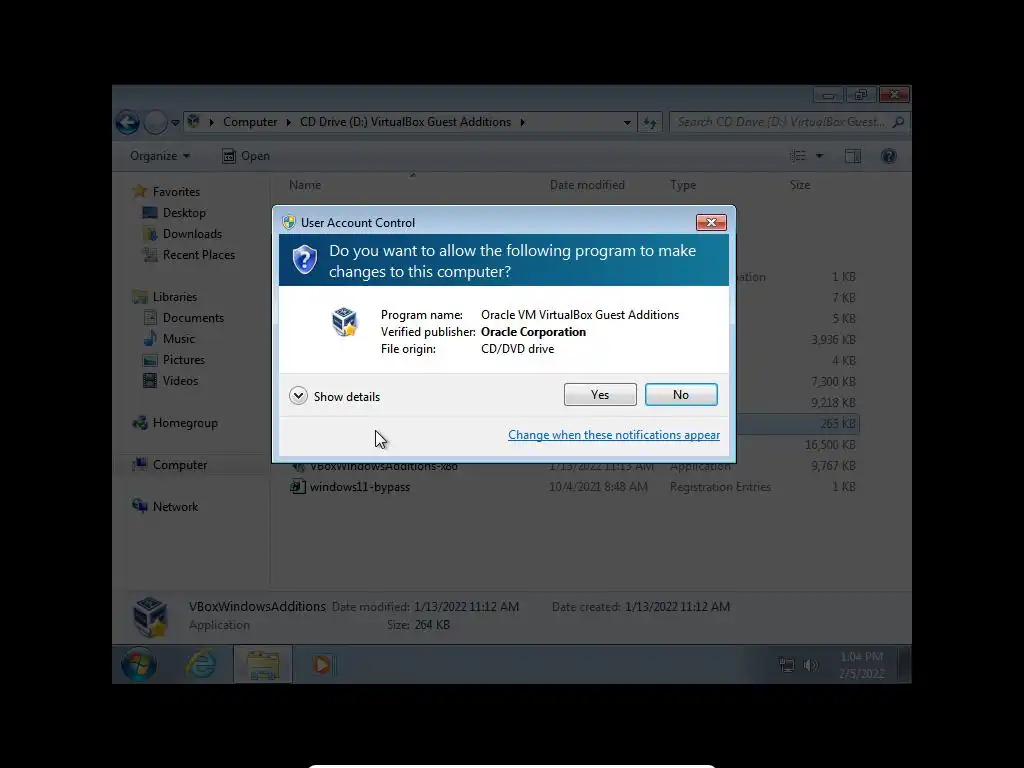1024x768 pixels.
Task: Open the view options dropdown arrow
Action: tap(819, 156)
